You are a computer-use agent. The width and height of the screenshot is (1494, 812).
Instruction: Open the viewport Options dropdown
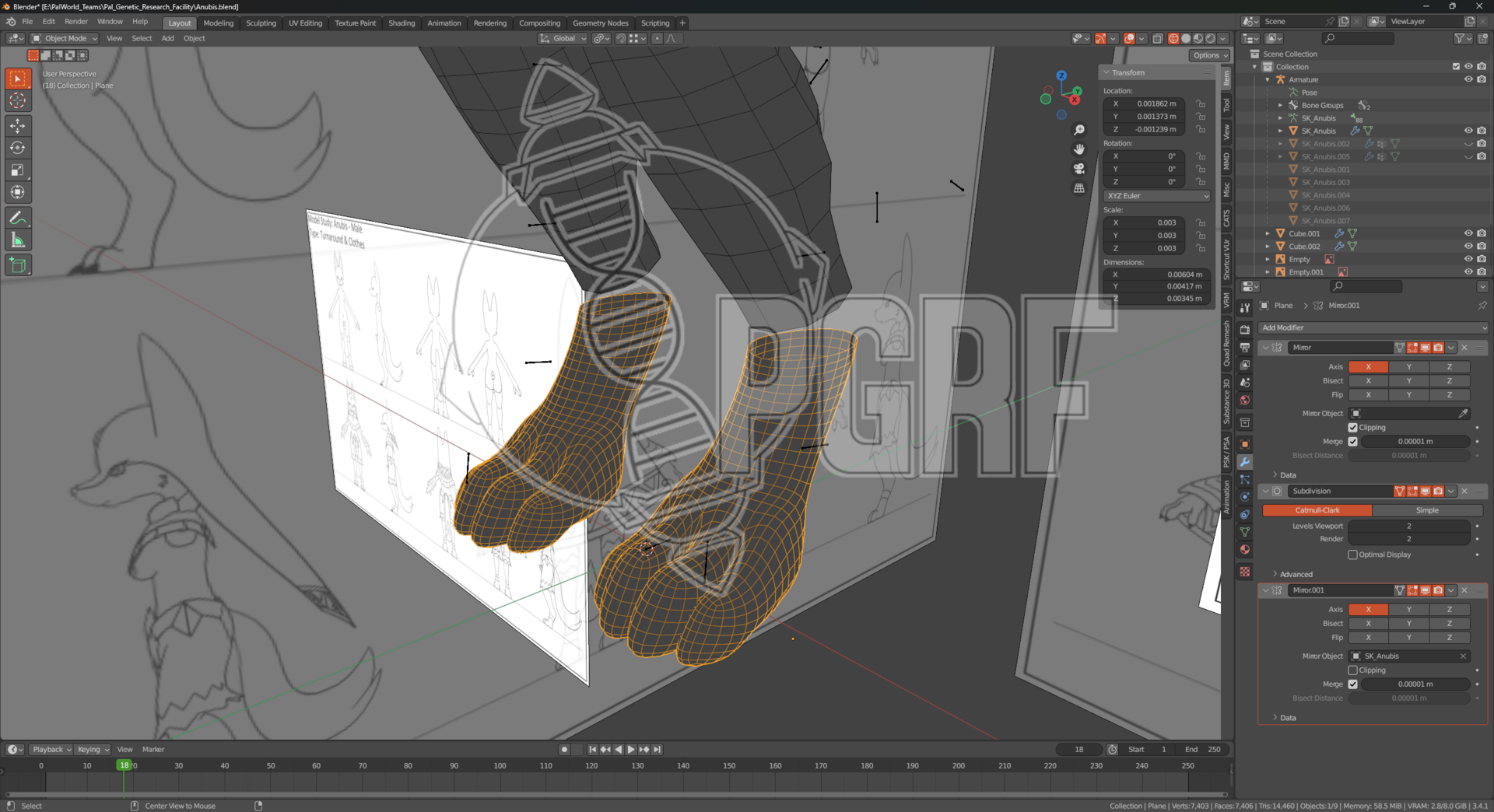[x=1209, y=55]
